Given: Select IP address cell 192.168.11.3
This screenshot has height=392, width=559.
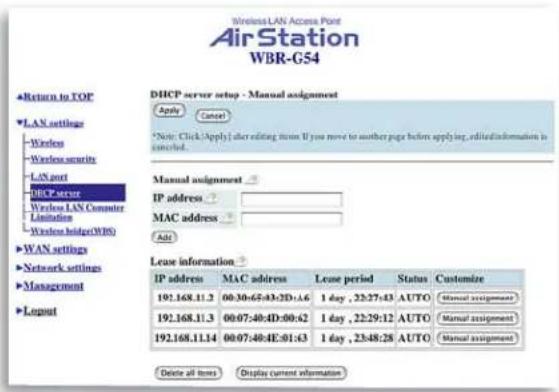Looking at the screenshot, I should [185, 318].
